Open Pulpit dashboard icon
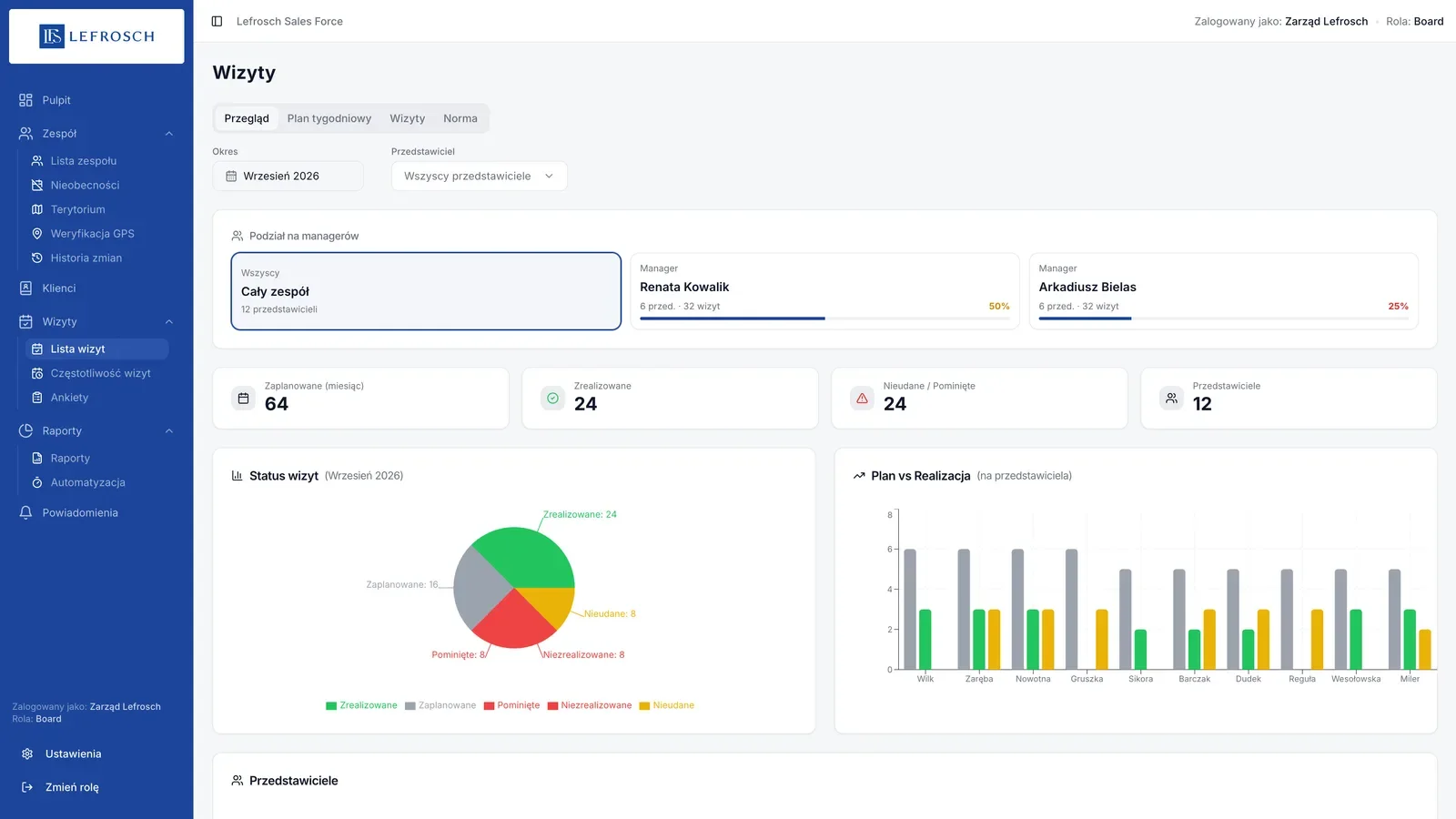The width and height of the screenshot is (1456, 819). click(x=25, y=100)
